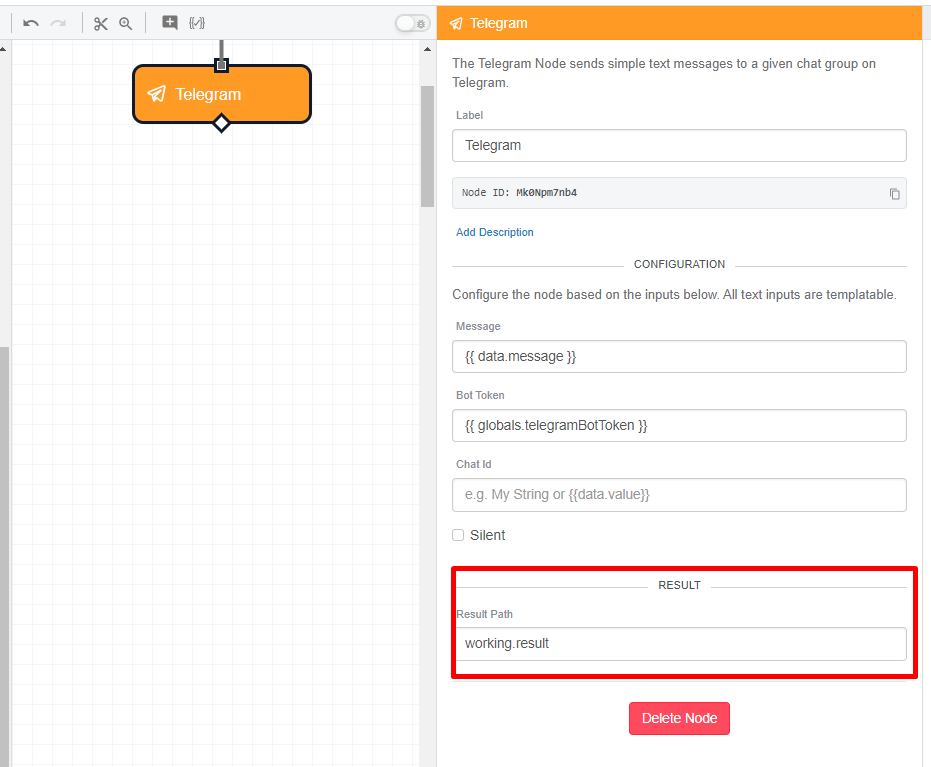
Task: Click the RESULT section heading
Action: tap(679, 585)
